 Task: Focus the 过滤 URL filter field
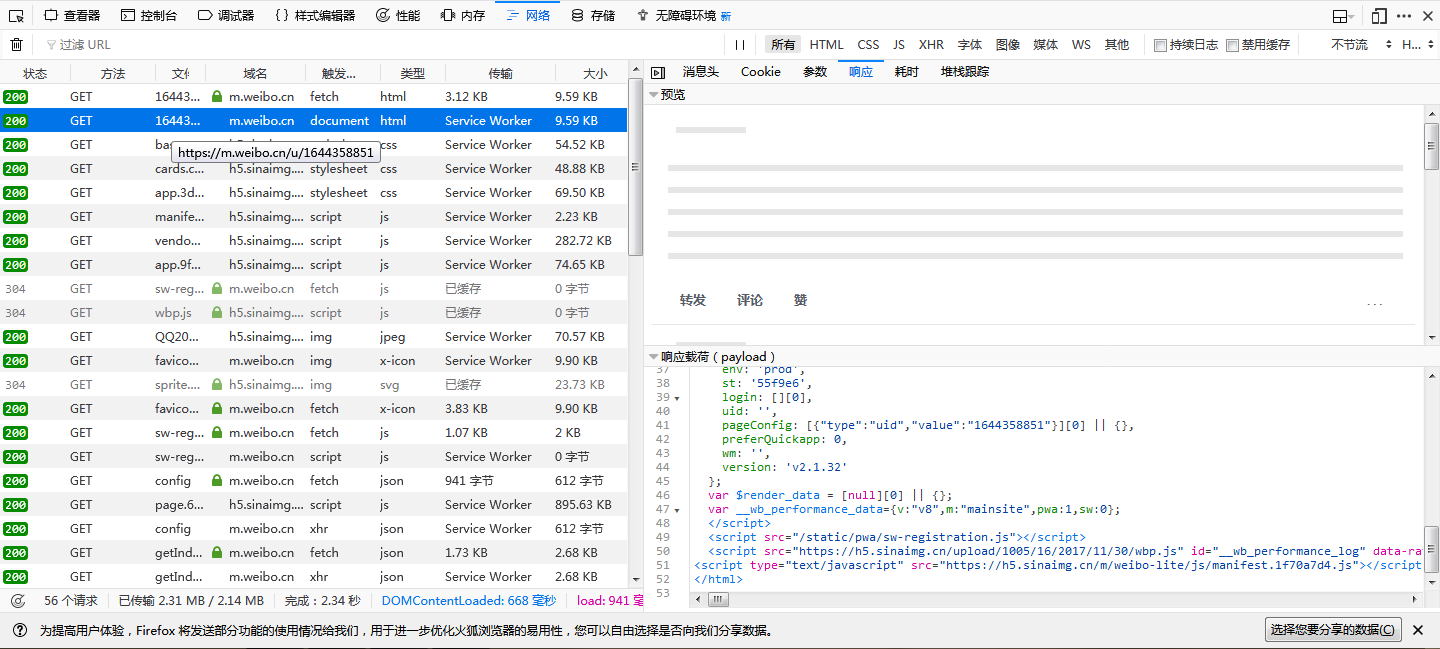pyautogui.click(x=380, y=44)
